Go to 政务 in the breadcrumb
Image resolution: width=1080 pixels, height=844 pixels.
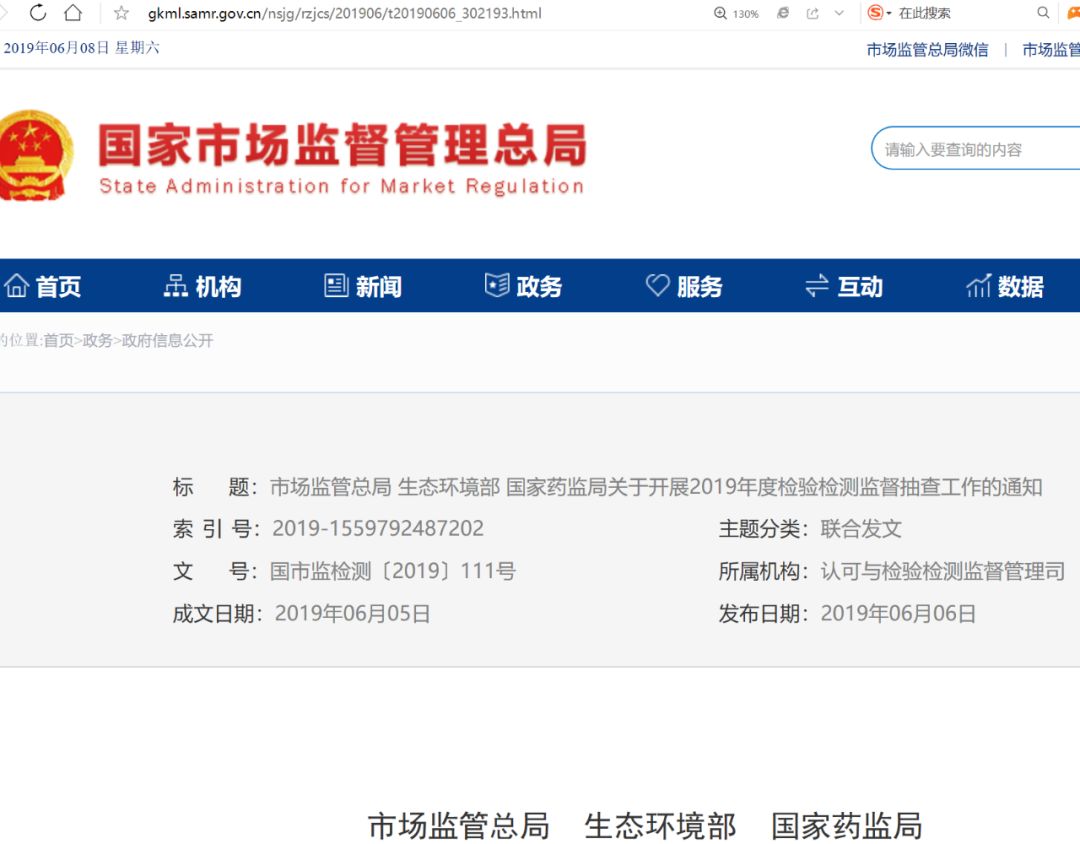pos(97,340)
